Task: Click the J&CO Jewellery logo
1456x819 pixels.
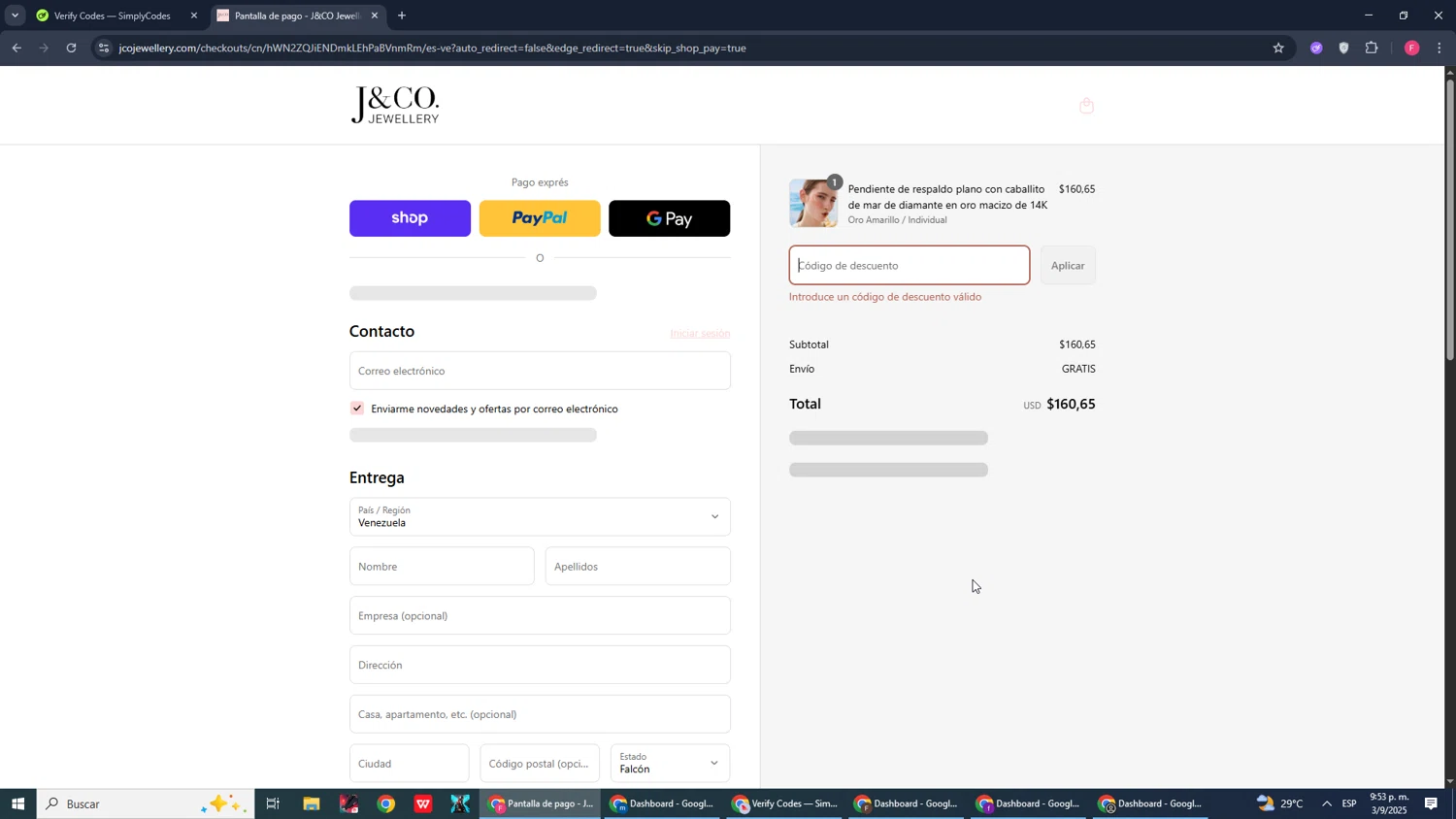Action: point(395,106)
